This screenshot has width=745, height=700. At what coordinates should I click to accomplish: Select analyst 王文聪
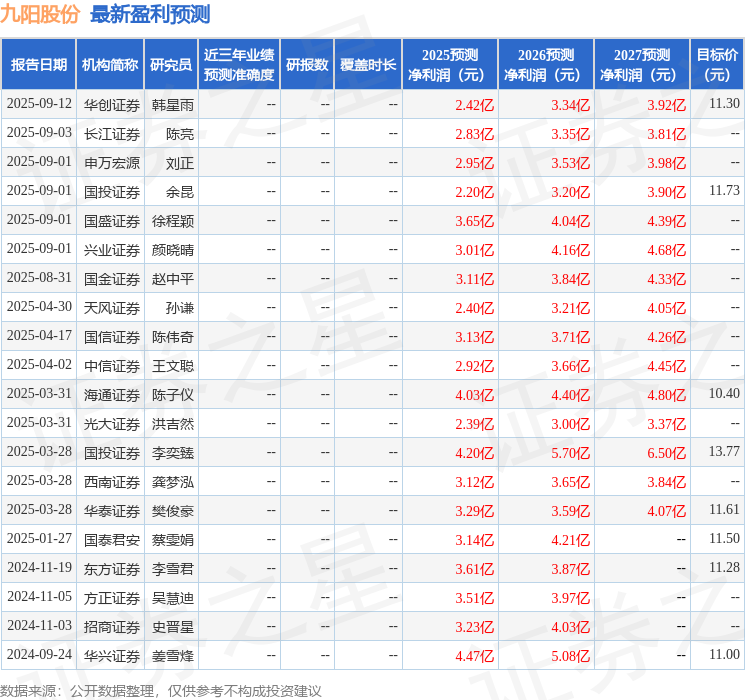173,366
